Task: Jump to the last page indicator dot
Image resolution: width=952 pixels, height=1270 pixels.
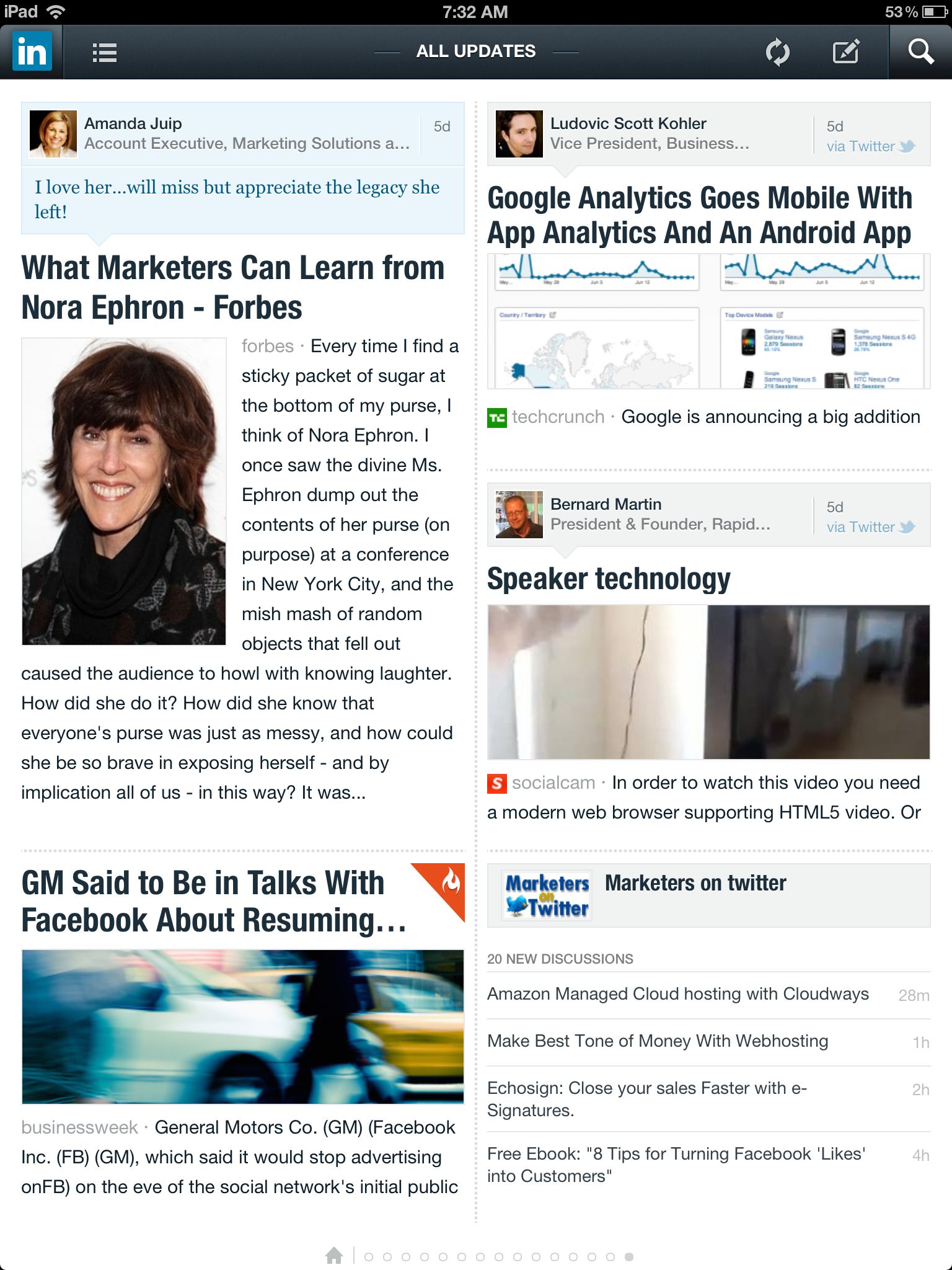Action: pyautogui.click(x=629, y=1257)
